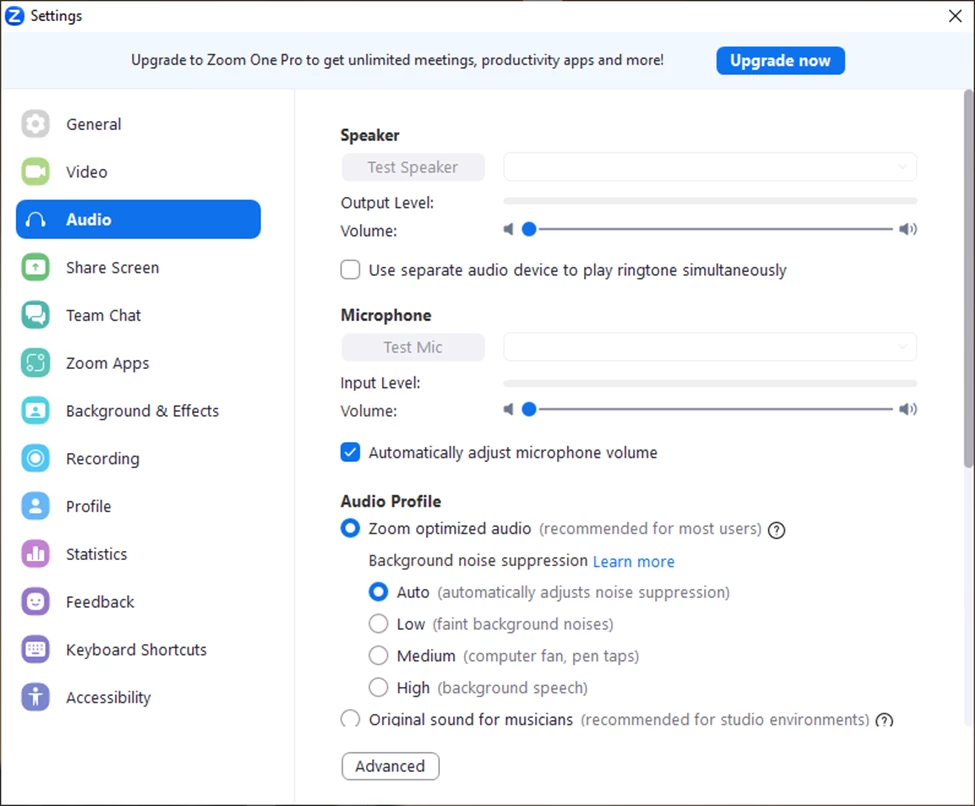Click the Video camera icon
This screenshot has height=806, width=975.
pos(35,172)
